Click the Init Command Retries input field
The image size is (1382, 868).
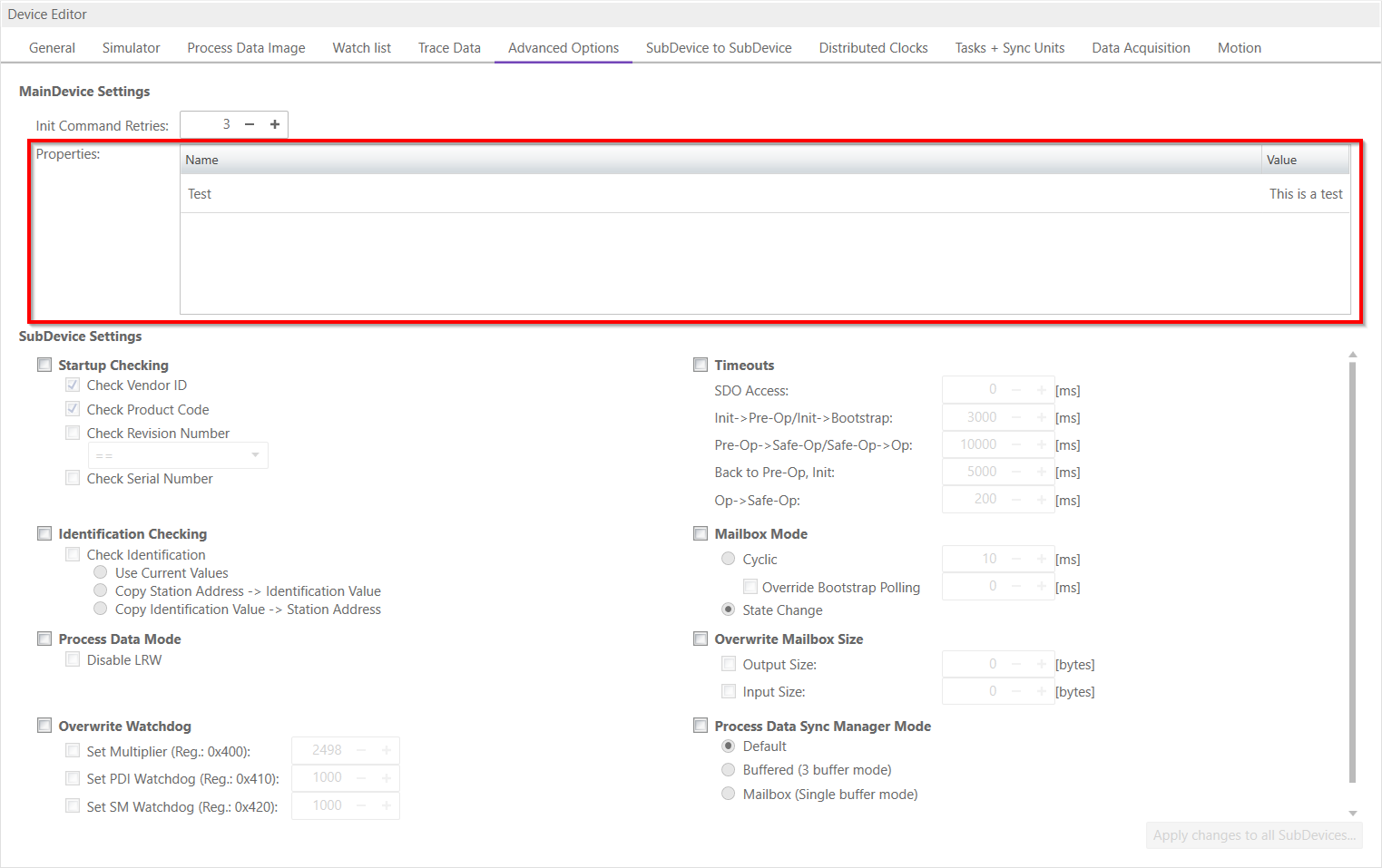point(208,124)
